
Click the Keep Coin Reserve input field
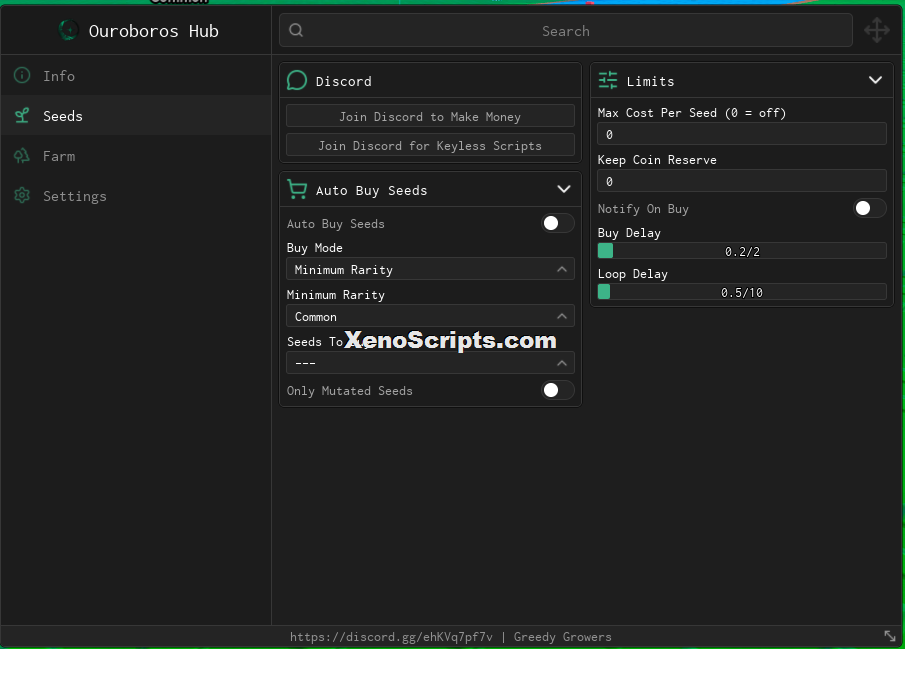coord(742,181)
